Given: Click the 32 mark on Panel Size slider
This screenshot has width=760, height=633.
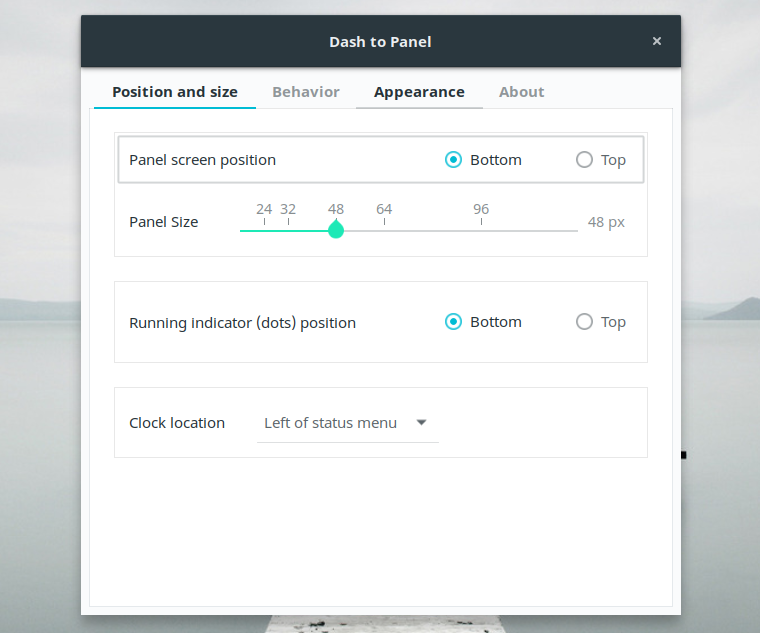Looking at the screenshot, I should 288,230.
